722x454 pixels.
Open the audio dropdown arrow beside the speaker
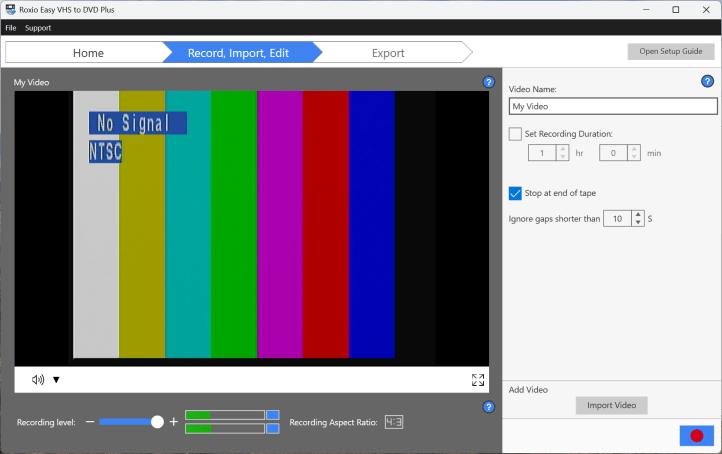(x=56, y=380)
